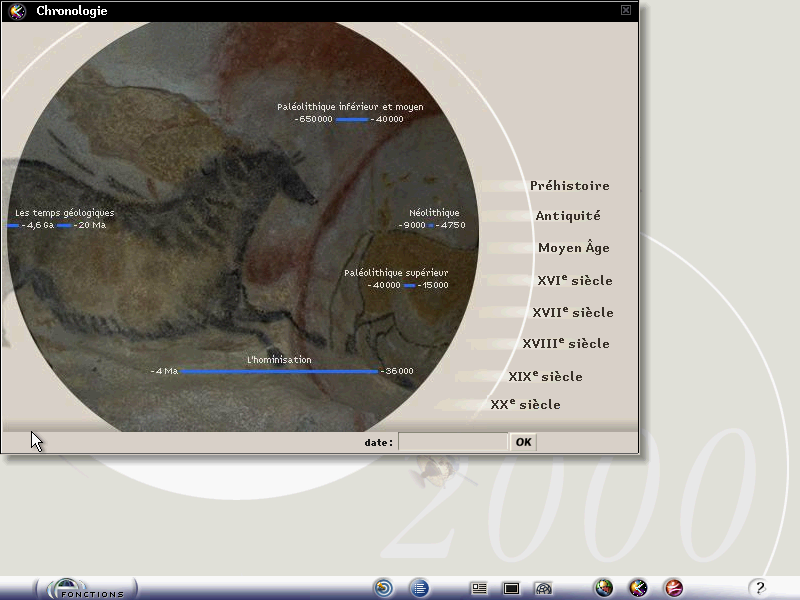Click the -15000 end date
This screenshot has height=600, width=800.
pos(433,285)
